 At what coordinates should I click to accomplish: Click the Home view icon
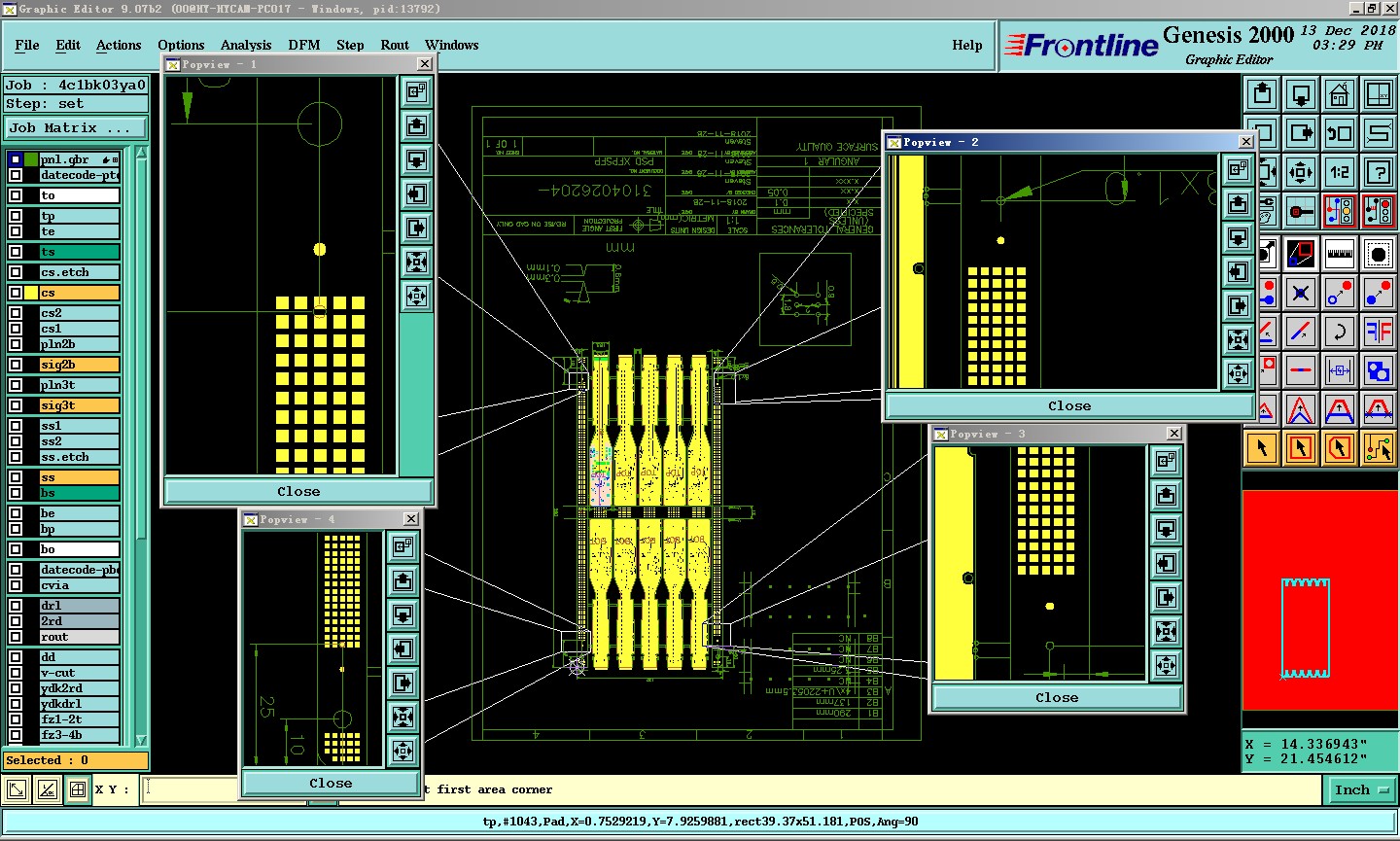[1339, 94]
